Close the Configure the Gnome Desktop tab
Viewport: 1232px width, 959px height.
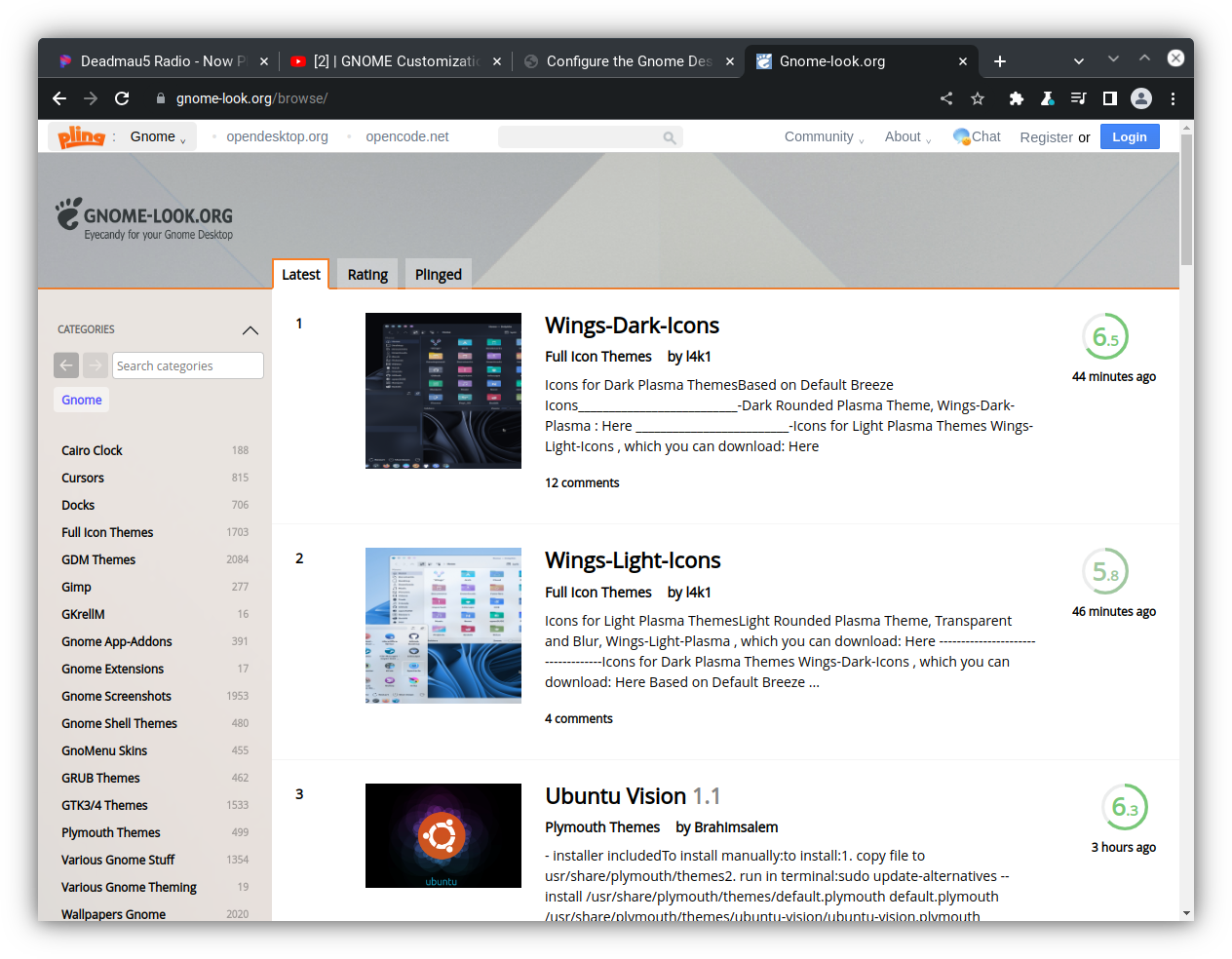coord(730,61)
